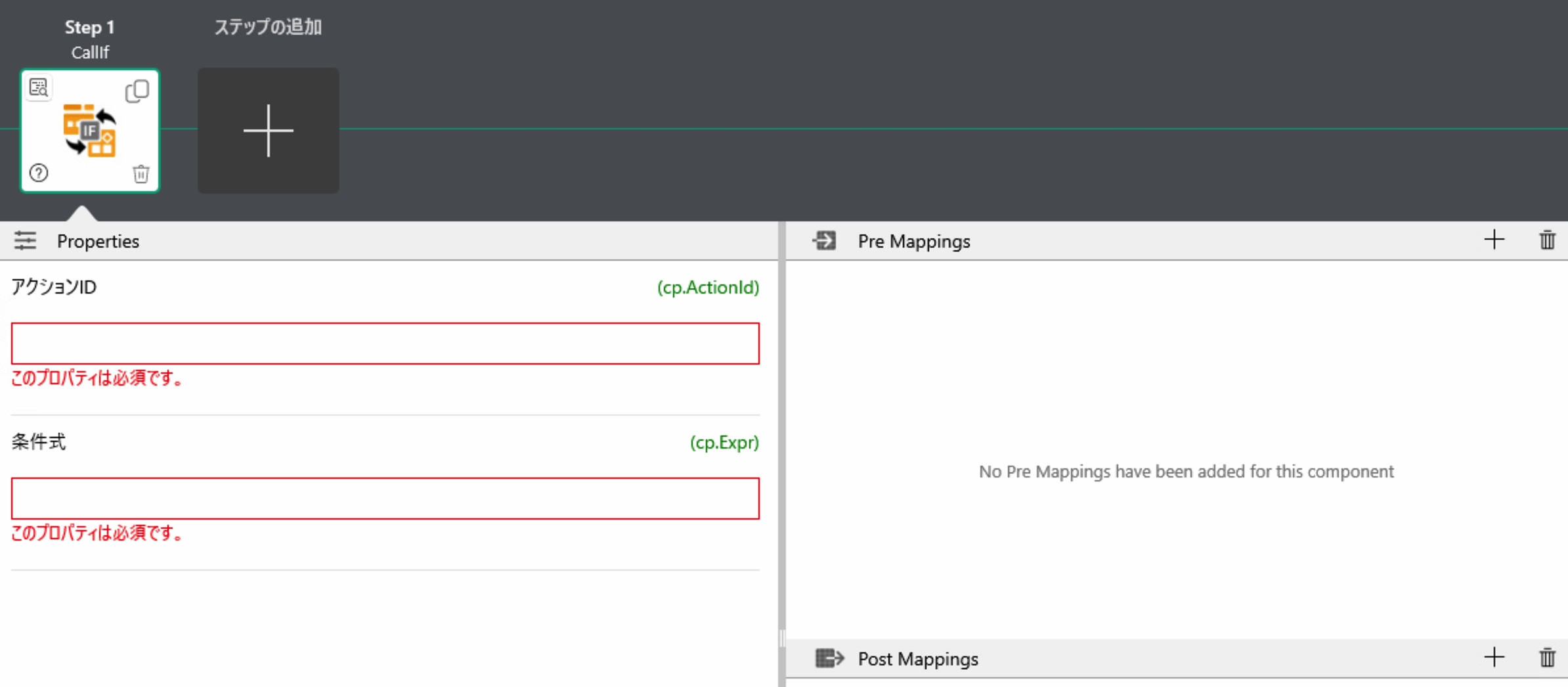Click the Properties sliders icon

26,241
